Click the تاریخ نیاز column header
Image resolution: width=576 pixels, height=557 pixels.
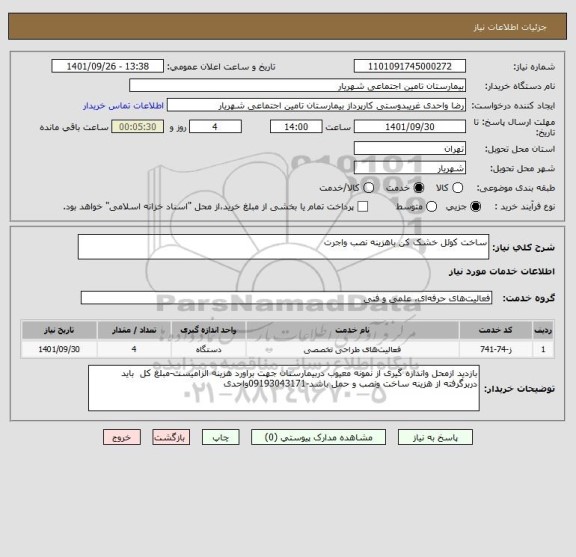click(x=59, y=330)
